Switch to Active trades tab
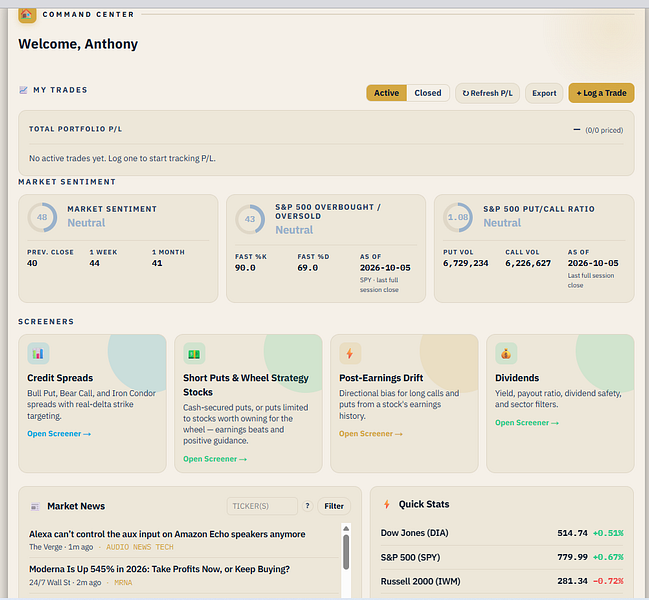This screenshot has width=649, height=600. pyautogui.click(x=386, y=93)
